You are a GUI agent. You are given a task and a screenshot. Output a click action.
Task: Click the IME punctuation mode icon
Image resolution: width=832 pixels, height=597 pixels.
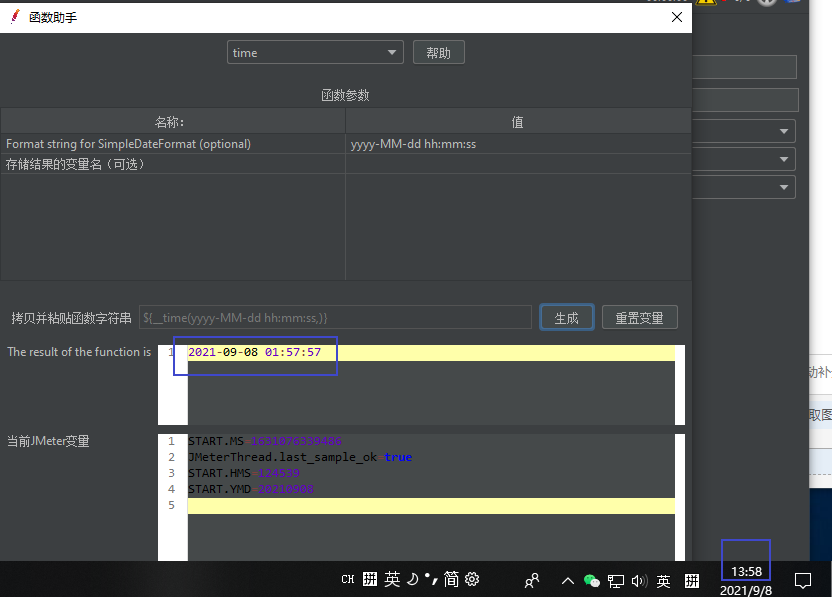coord(431,579)
